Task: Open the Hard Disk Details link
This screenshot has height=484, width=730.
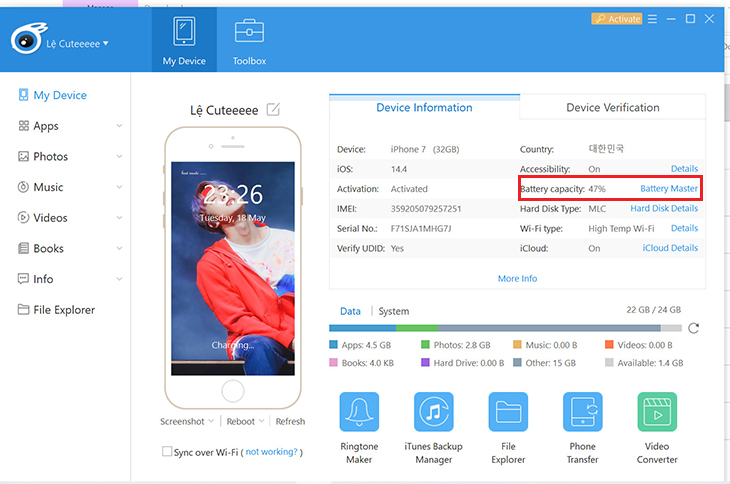Action: click(664, 208)
